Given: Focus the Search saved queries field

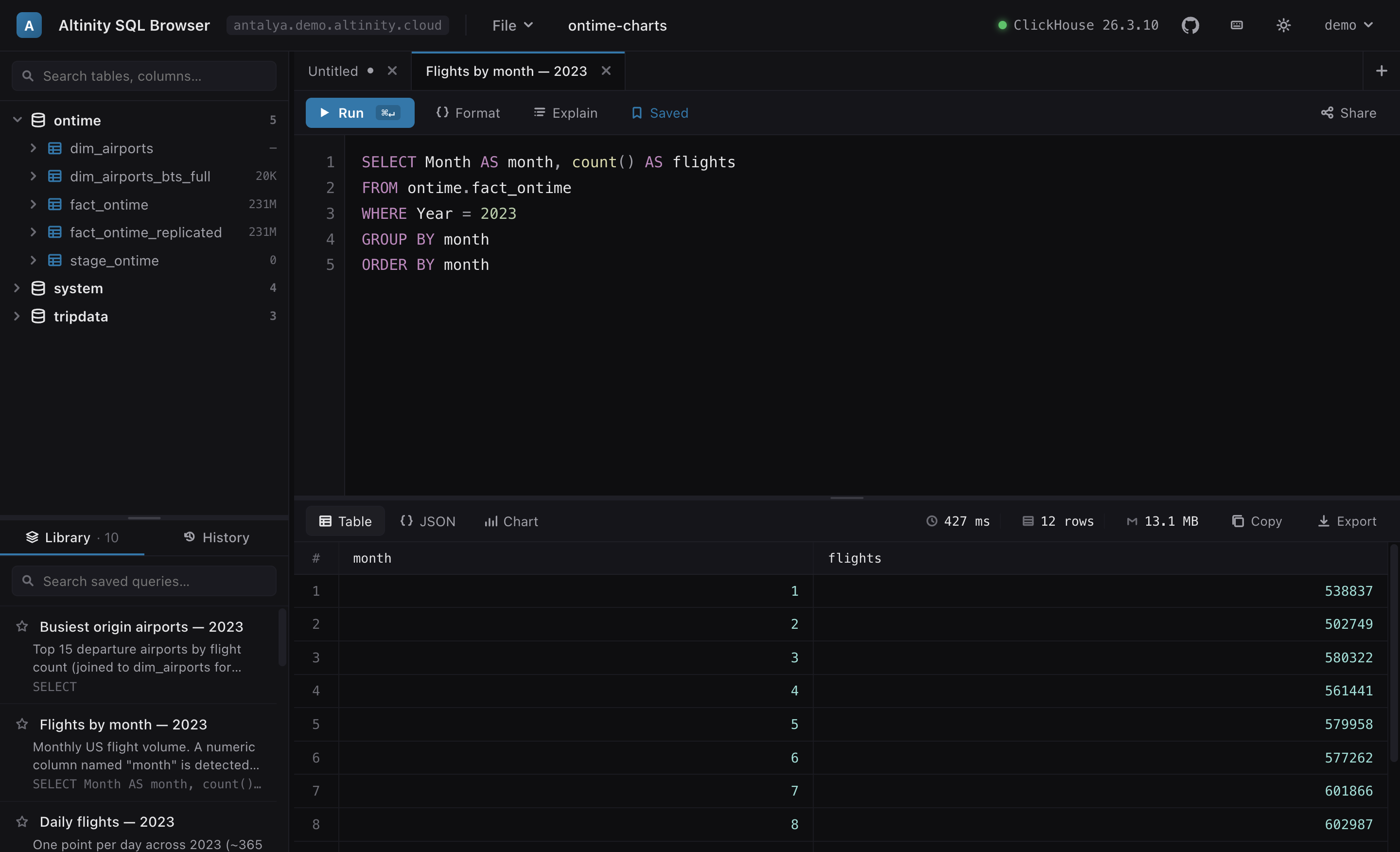Looking at the screenshot, I should tap(144, 581).
